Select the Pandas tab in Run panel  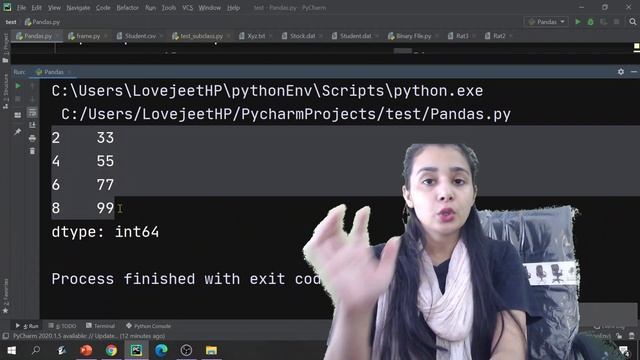tap(53, 72)
